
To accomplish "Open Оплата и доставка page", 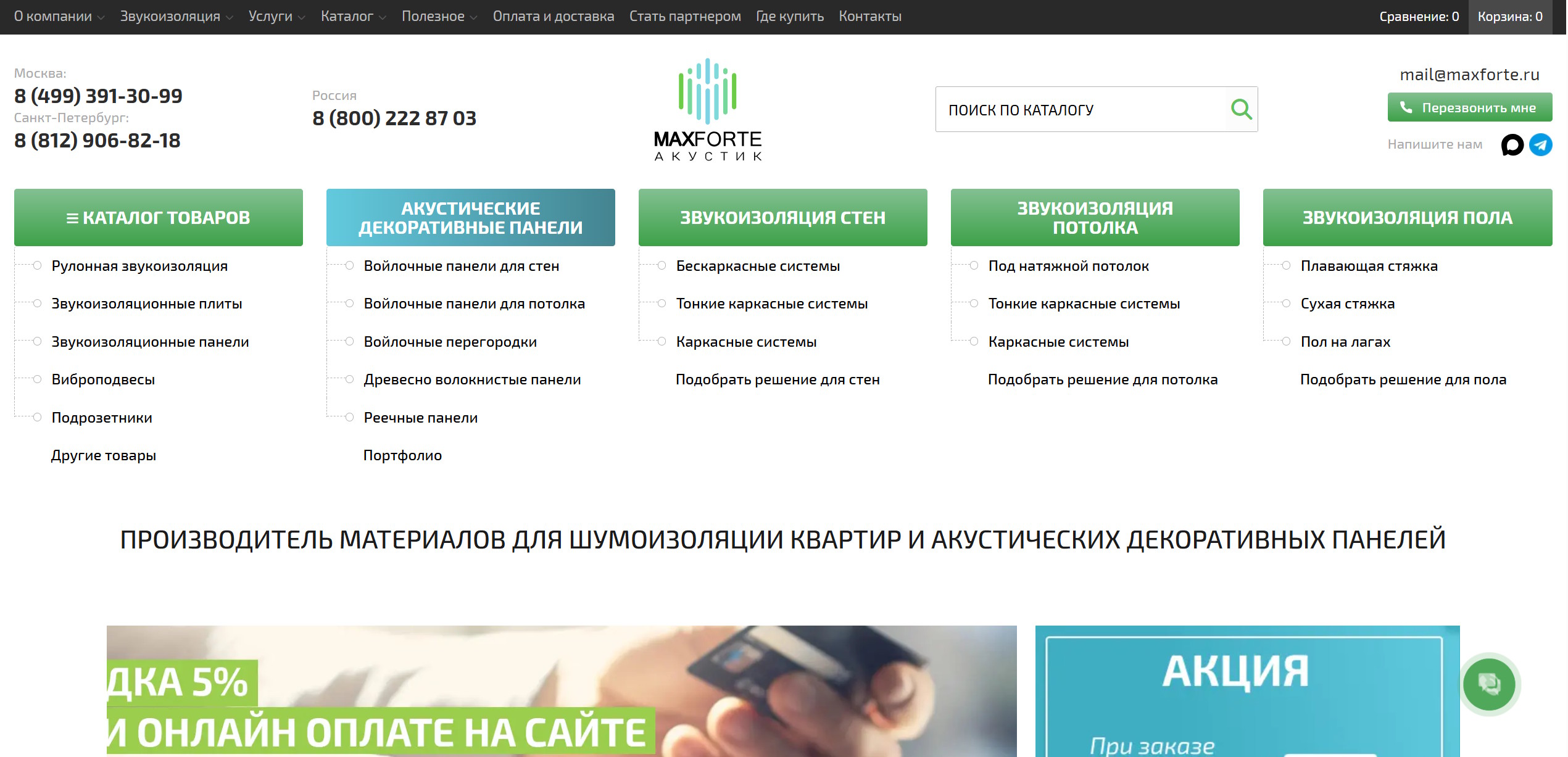I will coord(554,17).
